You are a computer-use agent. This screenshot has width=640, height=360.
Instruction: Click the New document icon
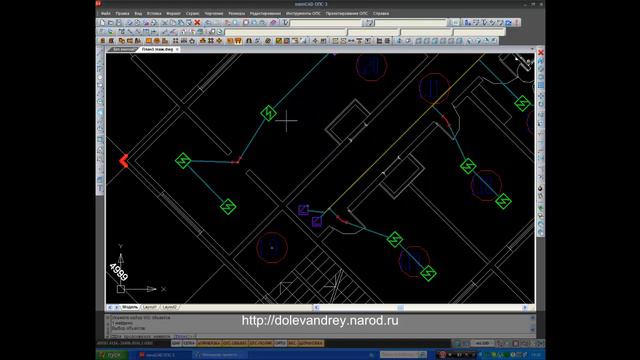(x=102, y=22)
